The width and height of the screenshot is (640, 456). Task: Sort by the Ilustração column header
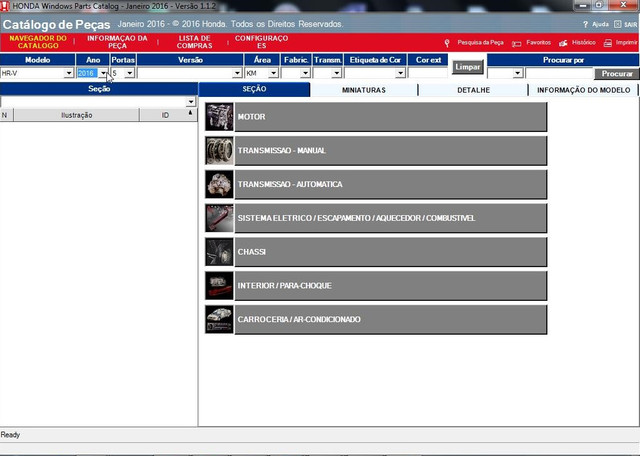click(x=77, y=115)
